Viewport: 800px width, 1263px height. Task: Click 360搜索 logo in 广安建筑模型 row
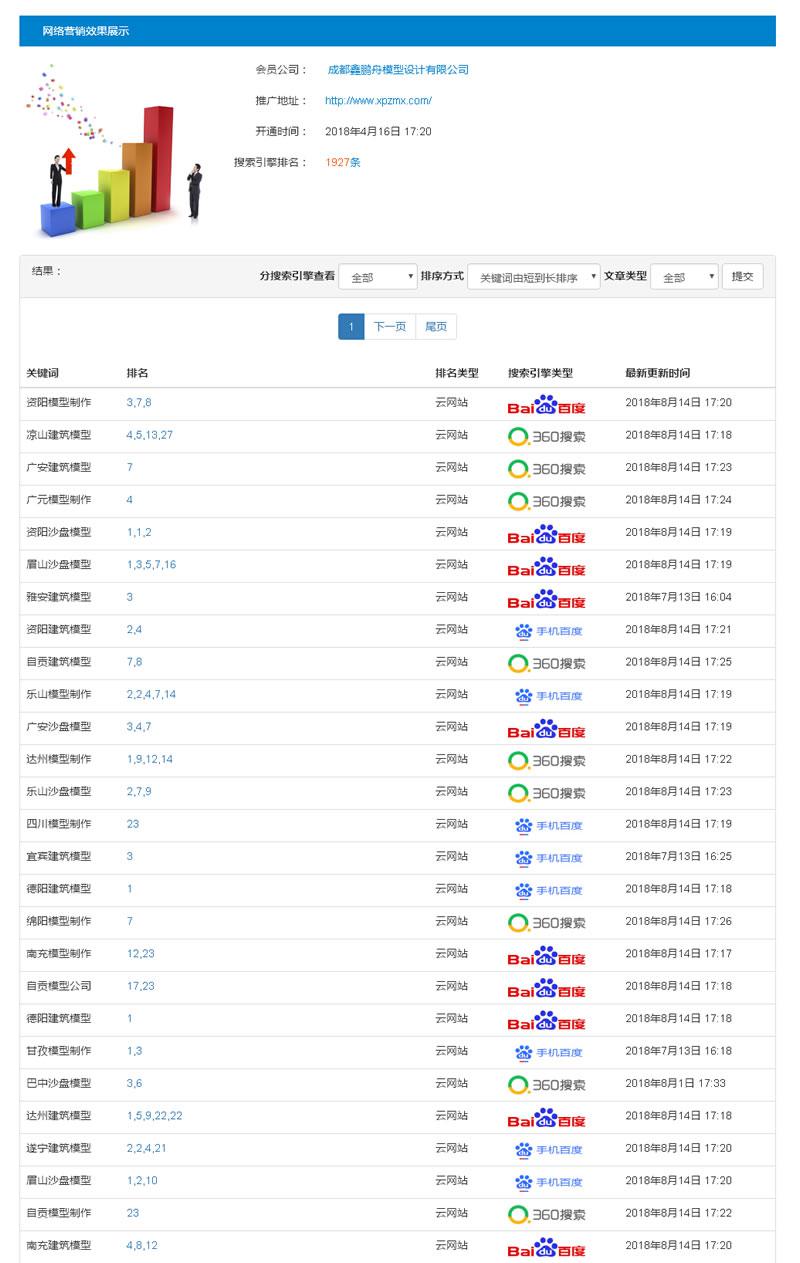(546, 469)
